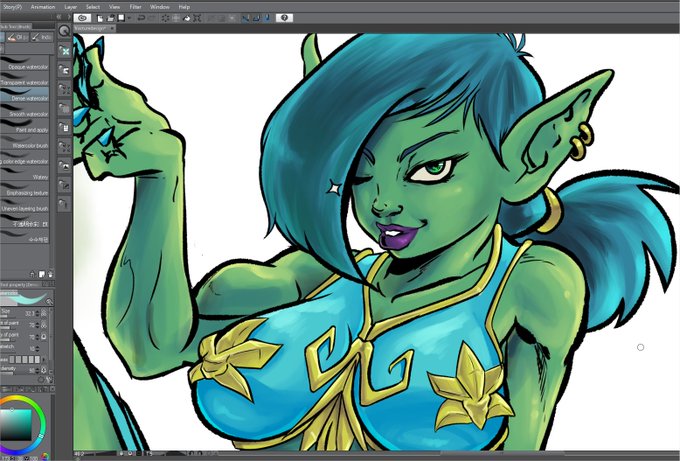
Task: Choose the Smooth watercolor brush
Action: pyautogui.click(x=24, y=111)
